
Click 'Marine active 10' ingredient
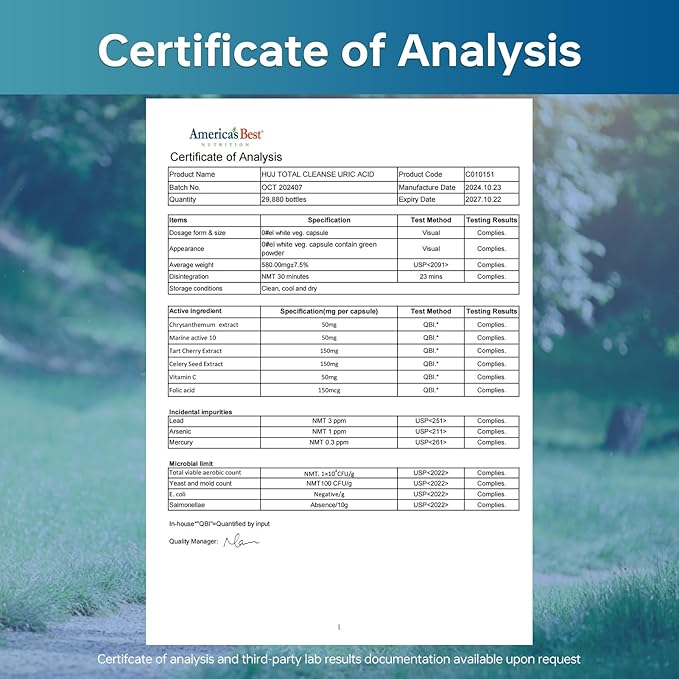pyautogui.click(x=192, y=338)
